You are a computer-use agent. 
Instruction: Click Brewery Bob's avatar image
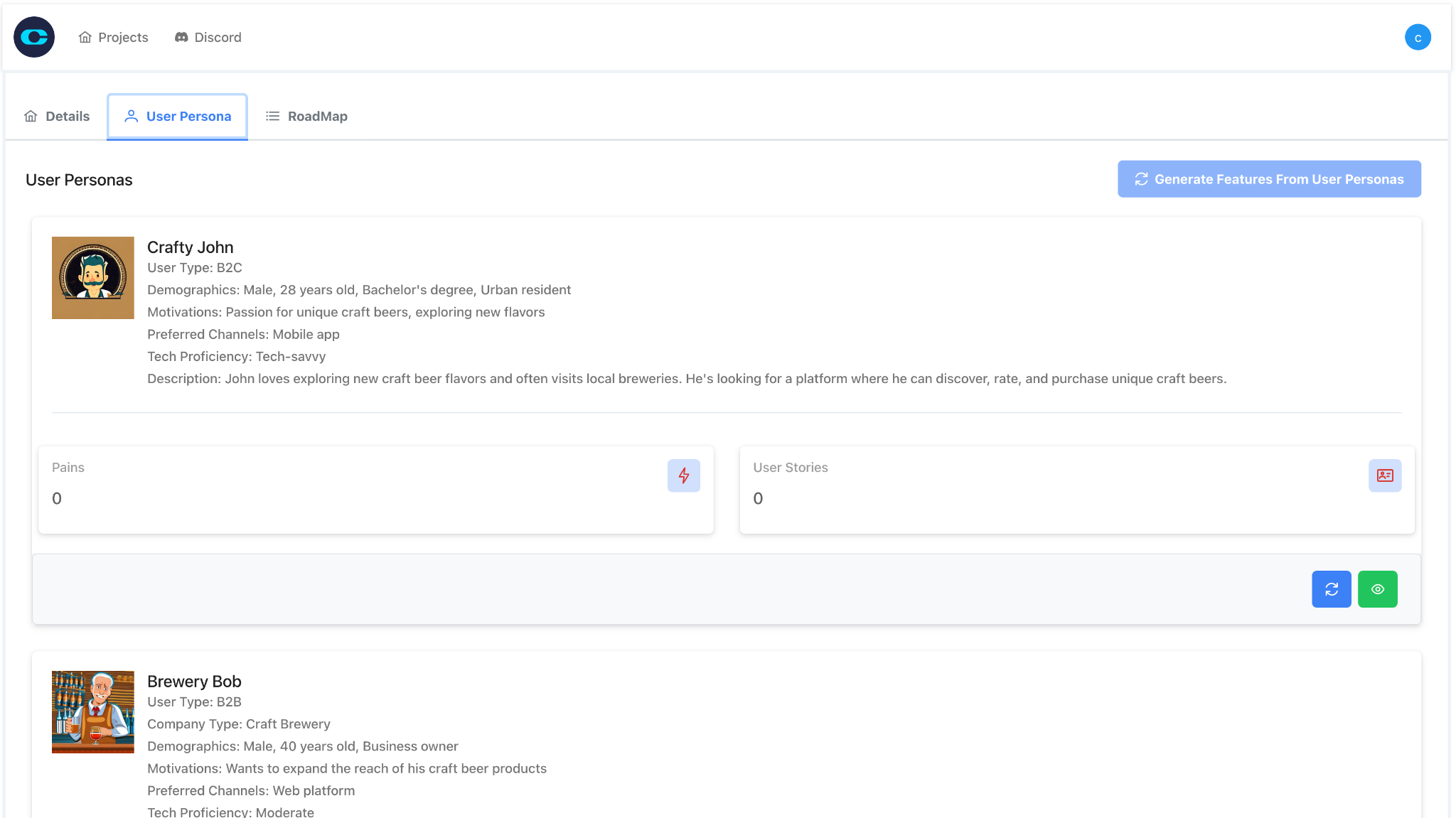click(x=93, y=712)
